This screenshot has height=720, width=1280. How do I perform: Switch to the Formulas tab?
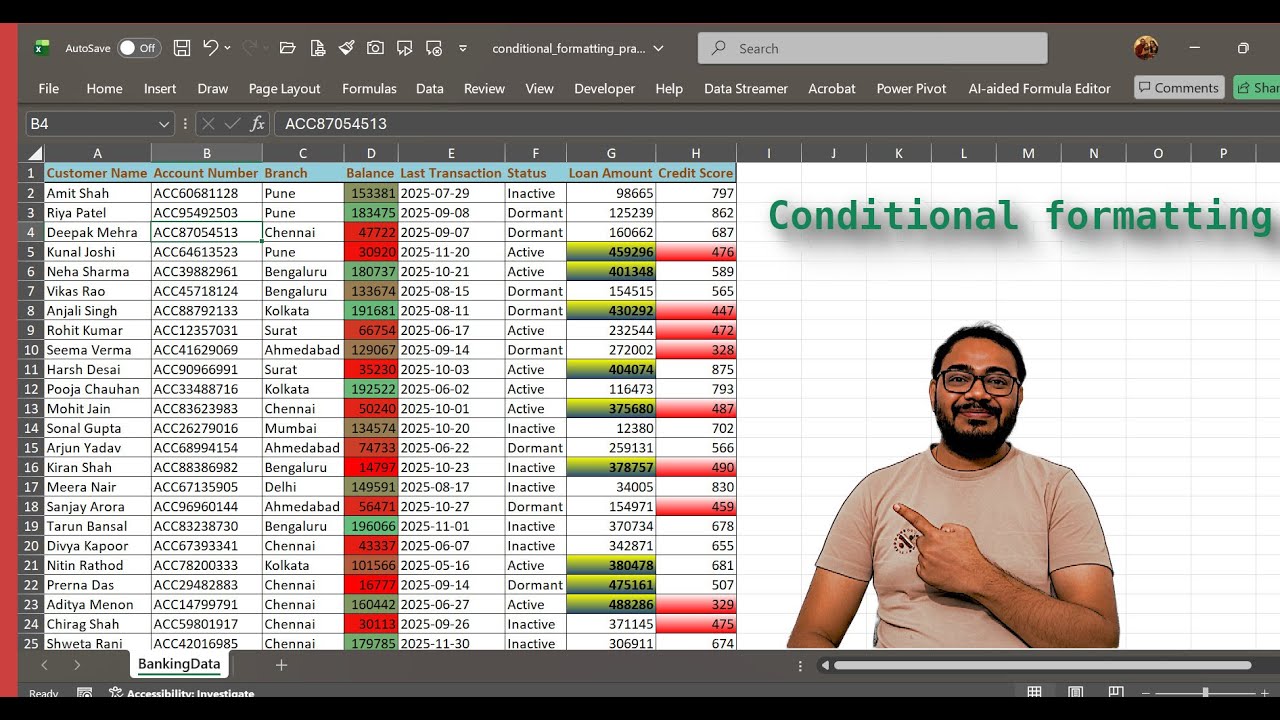[x=369, y=88]
